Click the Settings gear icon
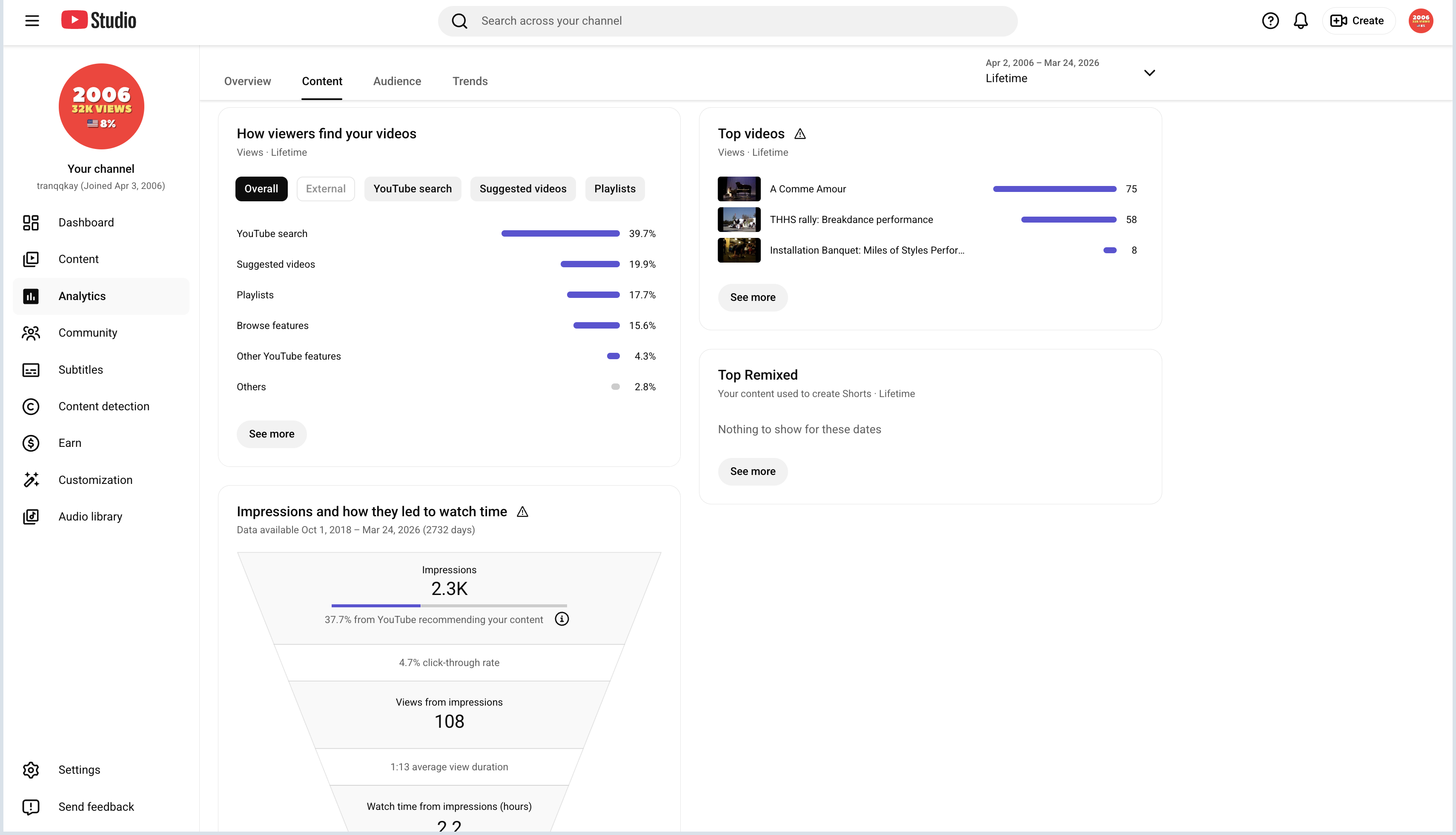1456x835 pixels. [x=31, y=770]
